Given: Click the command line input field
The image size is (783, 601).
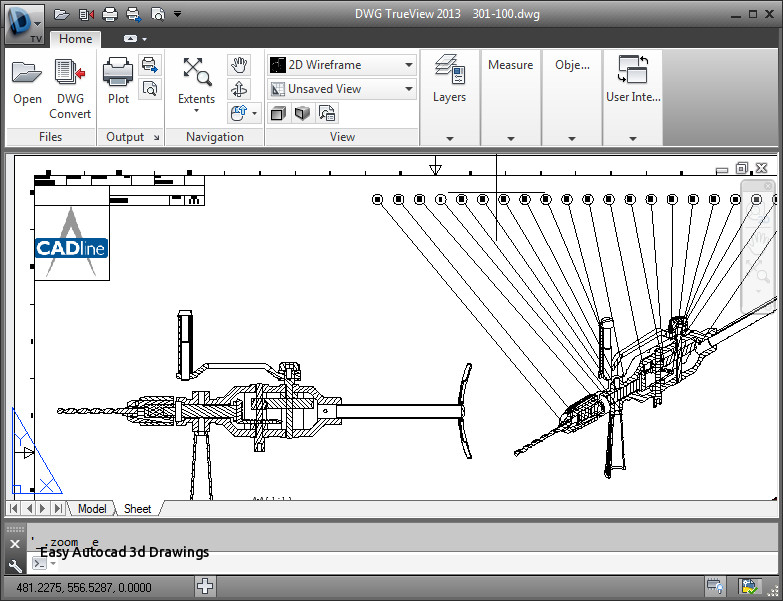Looking at the screenshot, I should (x=400, y=564).
